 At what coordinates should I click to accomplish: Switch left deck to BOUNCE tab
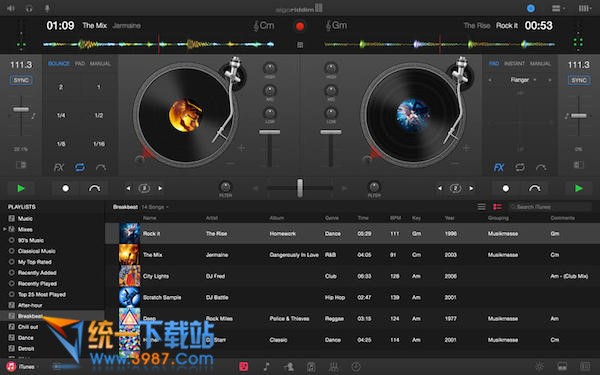click(59, 64)
